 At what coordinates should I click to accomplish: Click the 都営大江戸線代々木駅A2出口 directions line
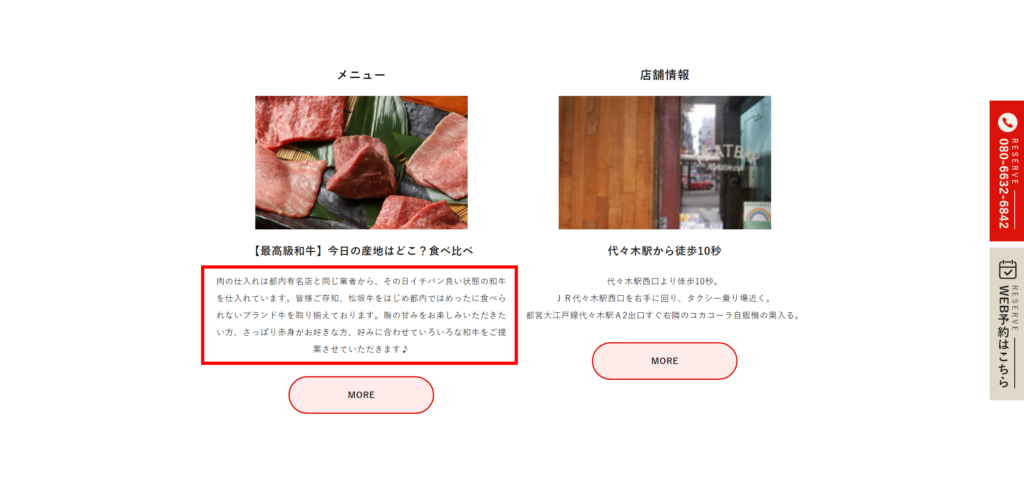point(664,315)
